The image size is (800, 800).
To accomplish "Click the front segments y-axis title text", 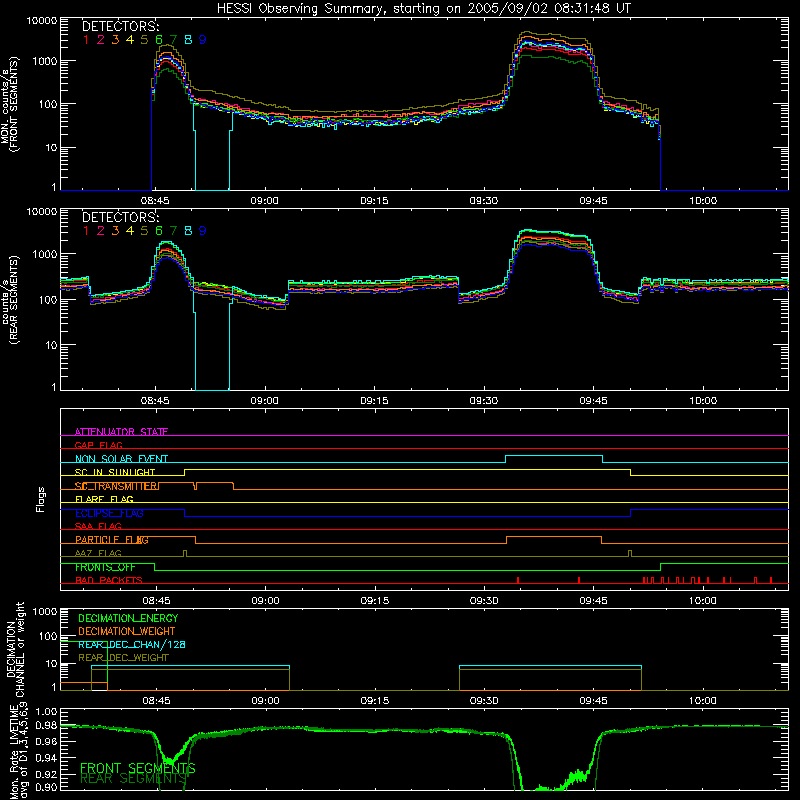I will 10,105.
